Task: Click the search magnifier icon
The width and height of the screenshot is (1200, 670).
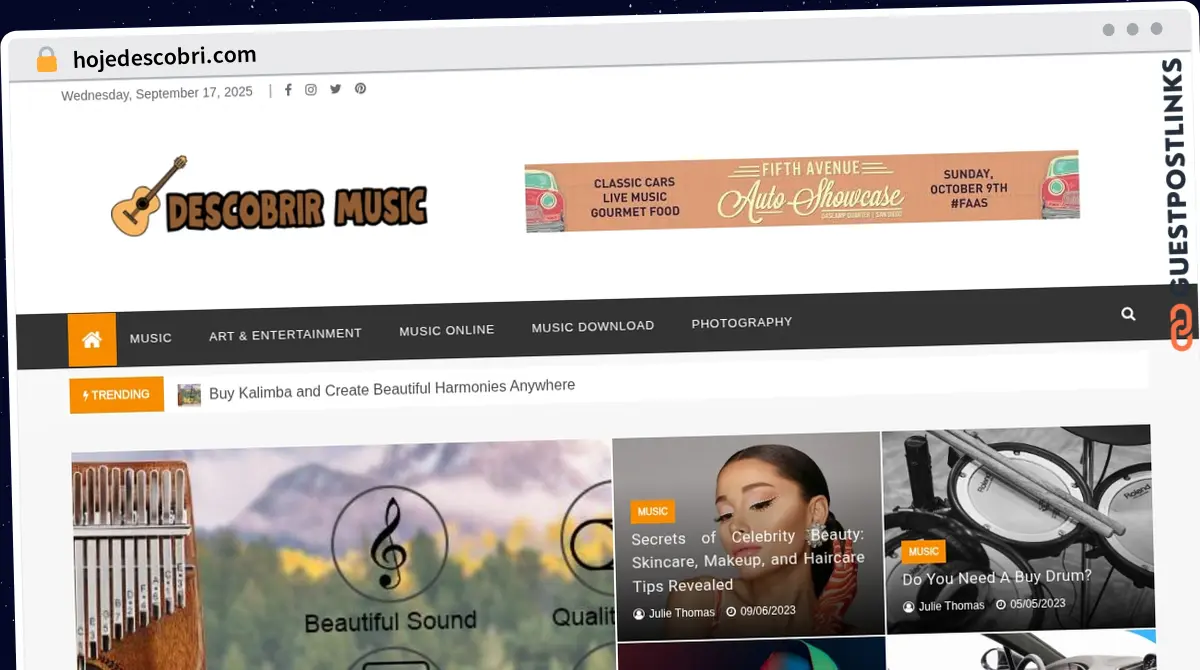Action: tap(1128, 313)
